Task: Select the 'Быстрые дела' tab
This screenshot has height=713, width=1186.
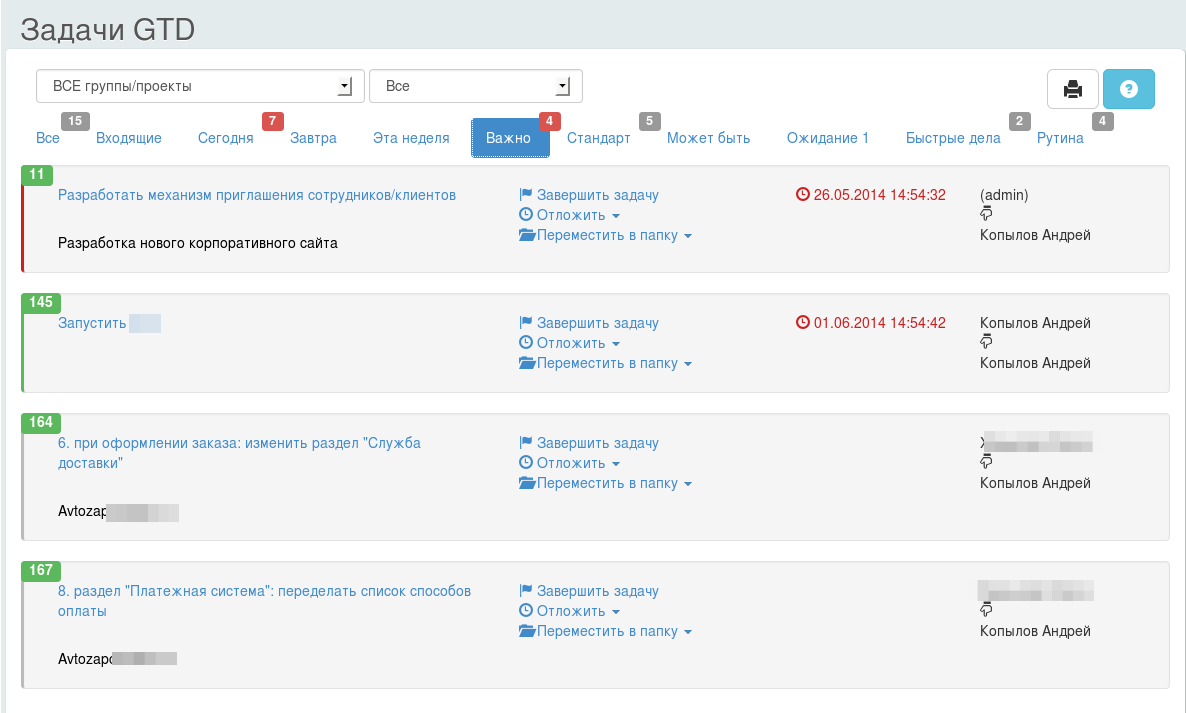Action: click(x=952, y=138)
